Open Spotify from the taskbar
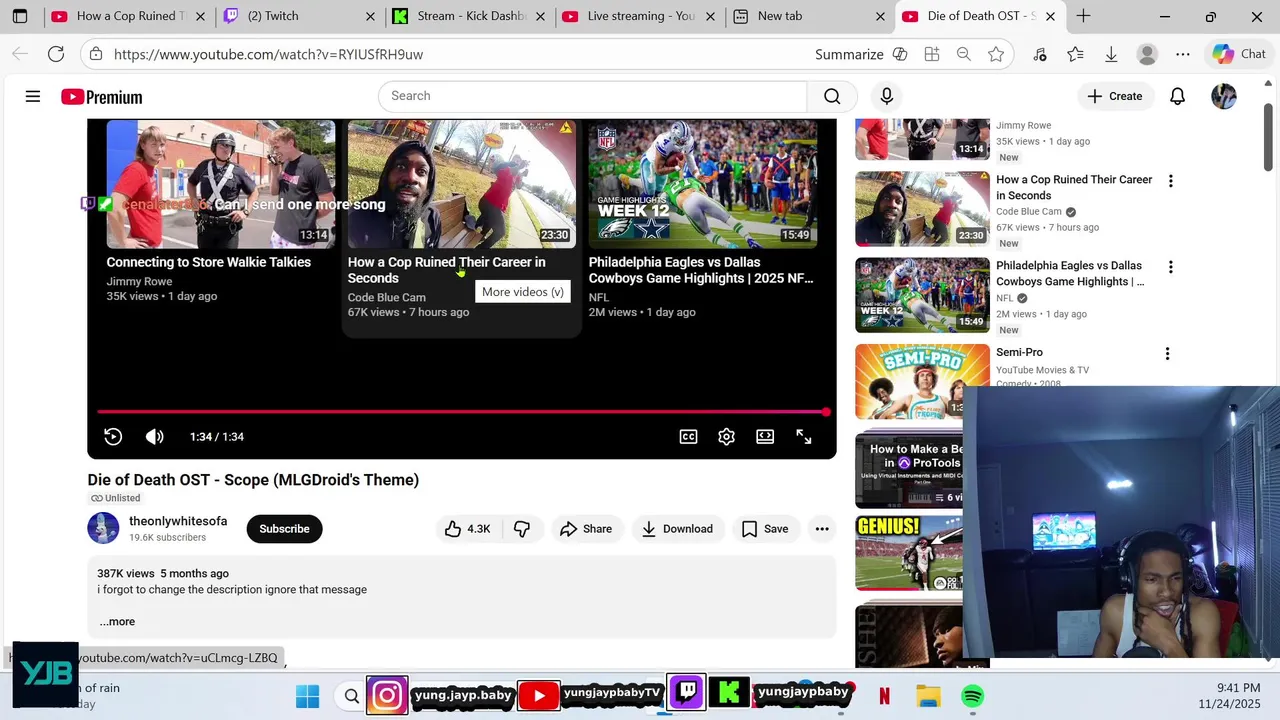 coord(972,696)
